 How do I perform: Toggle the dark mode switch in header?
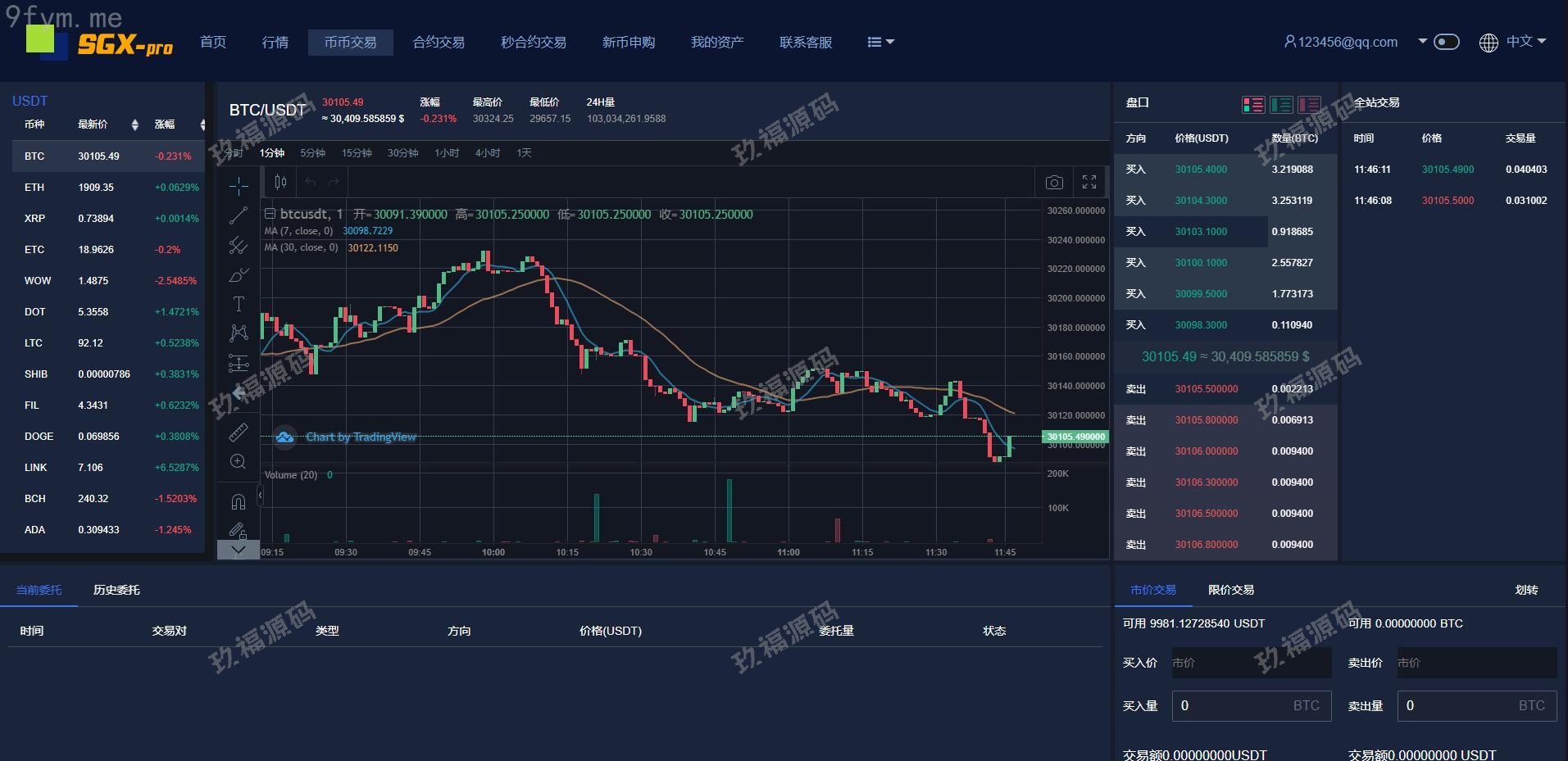[1446, 42]
